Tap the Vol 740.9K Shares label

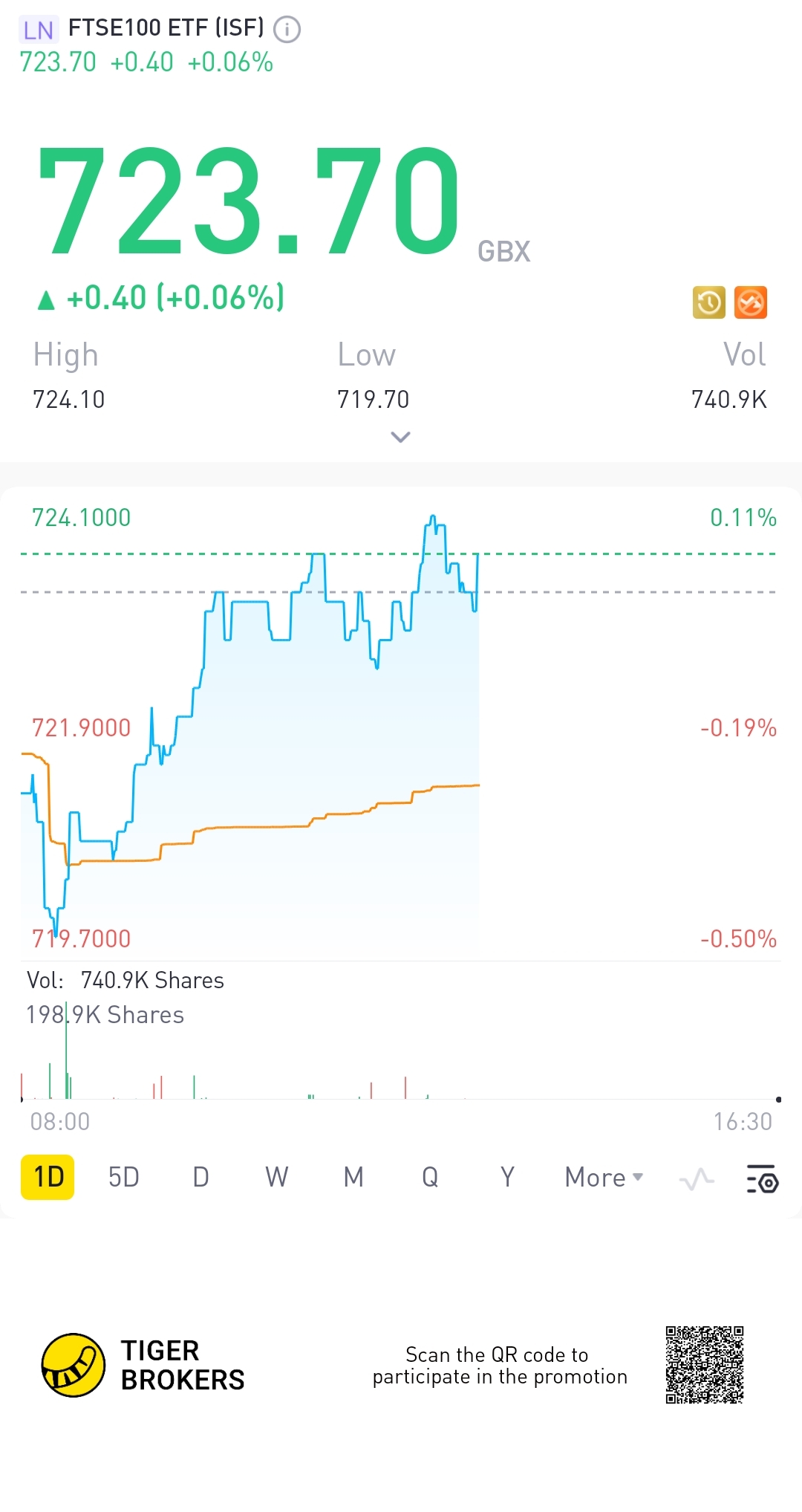125,981
